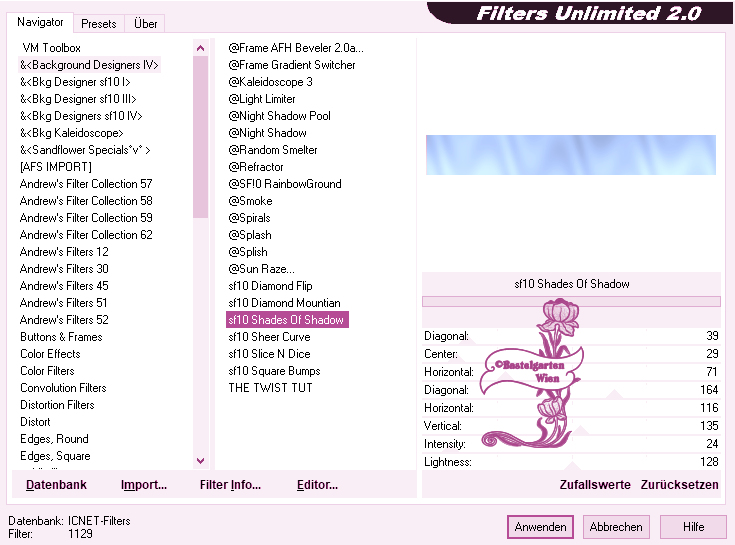Choose @Splash filter
735x545 pixels.
(x=250, y=235)
